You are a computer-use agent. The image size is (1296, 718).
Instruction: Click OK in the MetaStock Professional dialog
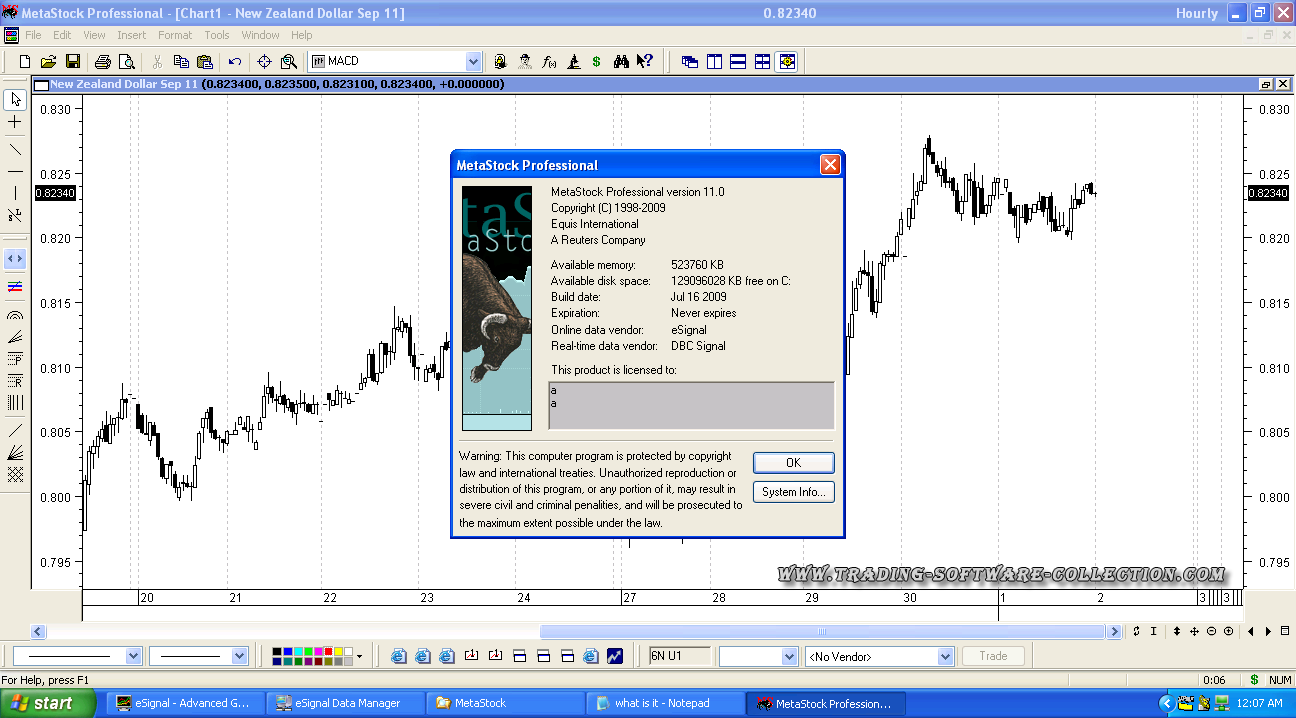click(793, 463)
